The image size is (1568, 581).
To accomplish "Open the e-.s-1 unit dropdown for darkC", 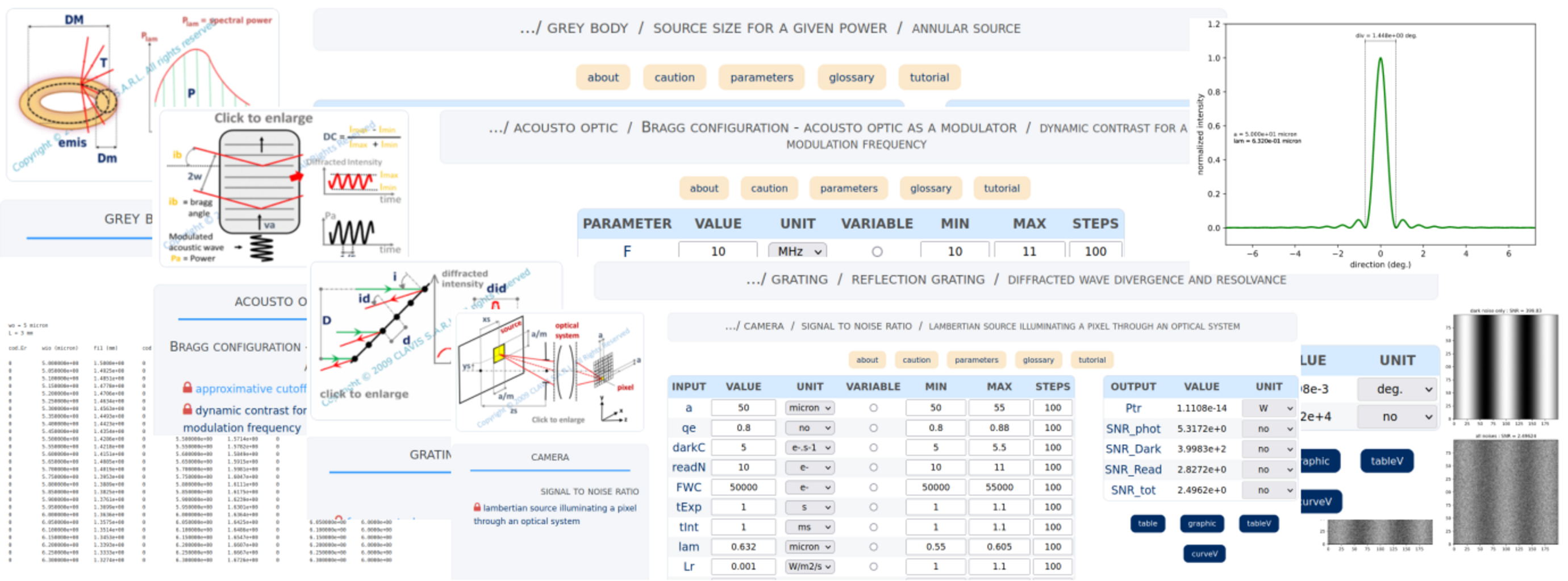I will (x=810, y=447).
